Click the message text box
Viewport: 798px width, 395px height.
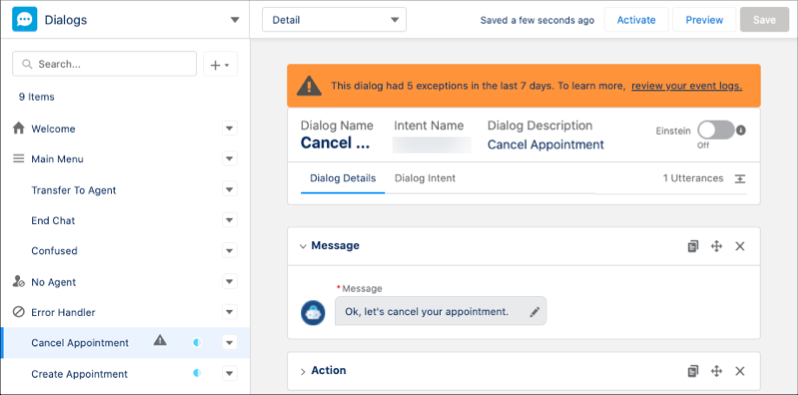pos(441,311)
